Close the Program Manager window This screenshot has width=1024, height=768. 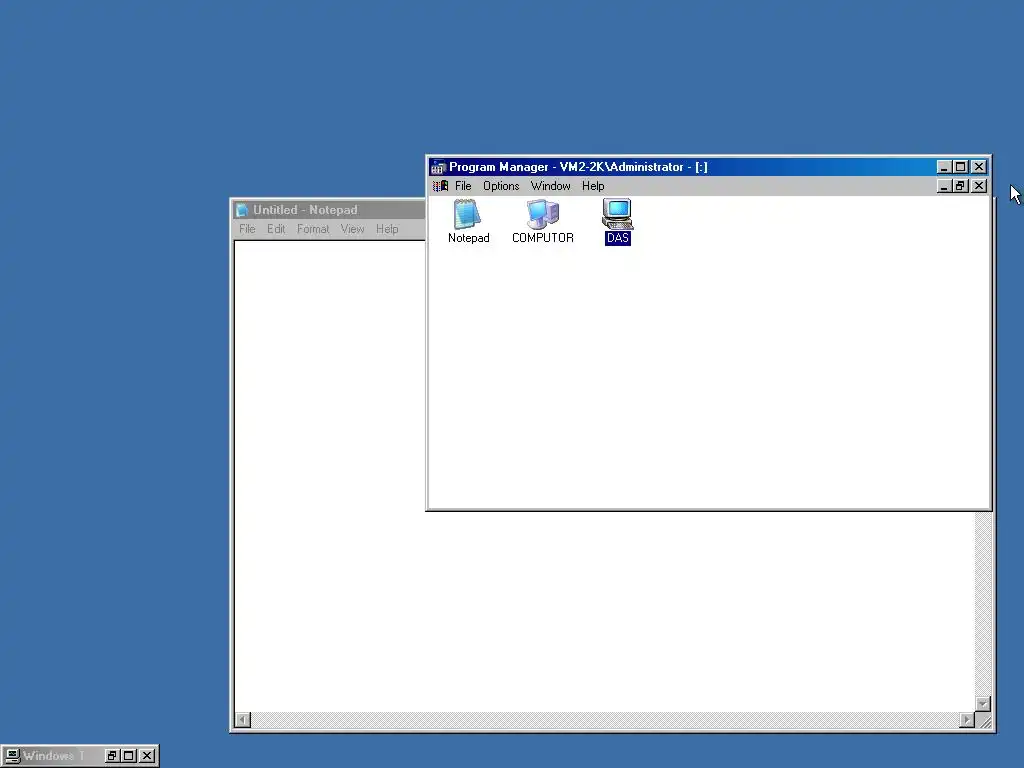(x=979, y=167)
